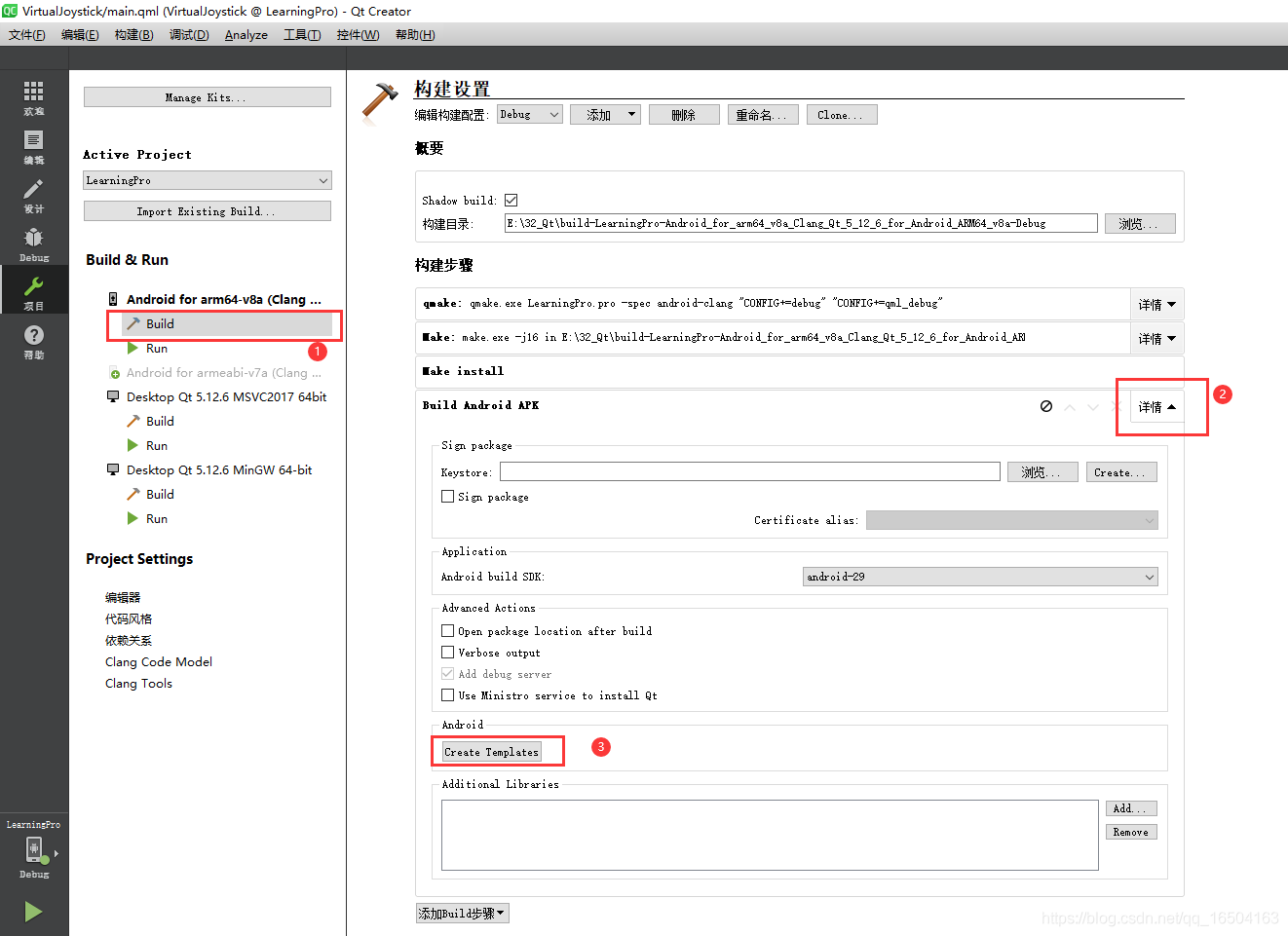
Task: Click the Keystore path input field
Action: pyautogui.click(x=750, y=471)
